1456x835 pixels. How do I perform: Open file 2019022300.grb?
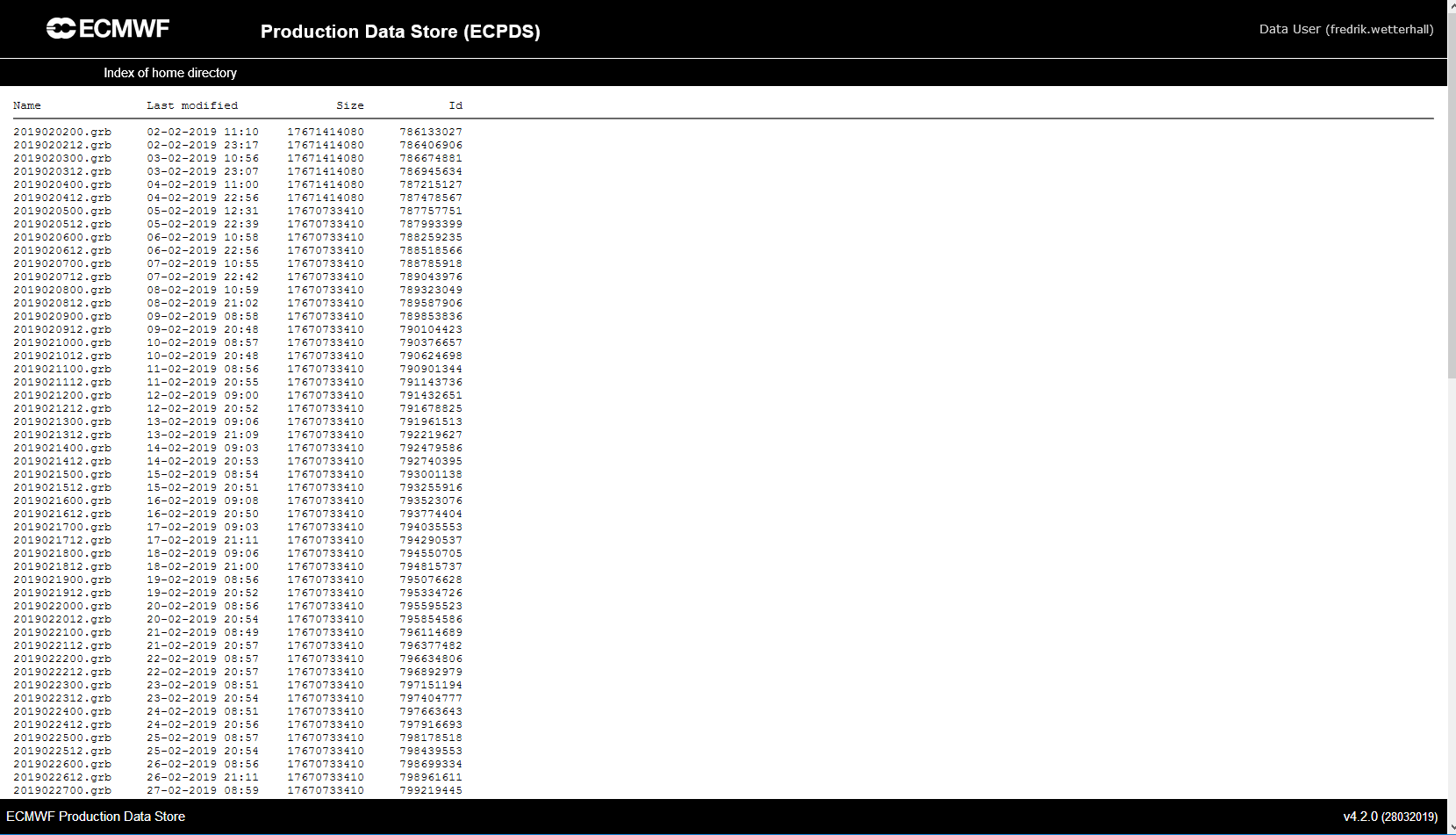click(x=62, y=685)
